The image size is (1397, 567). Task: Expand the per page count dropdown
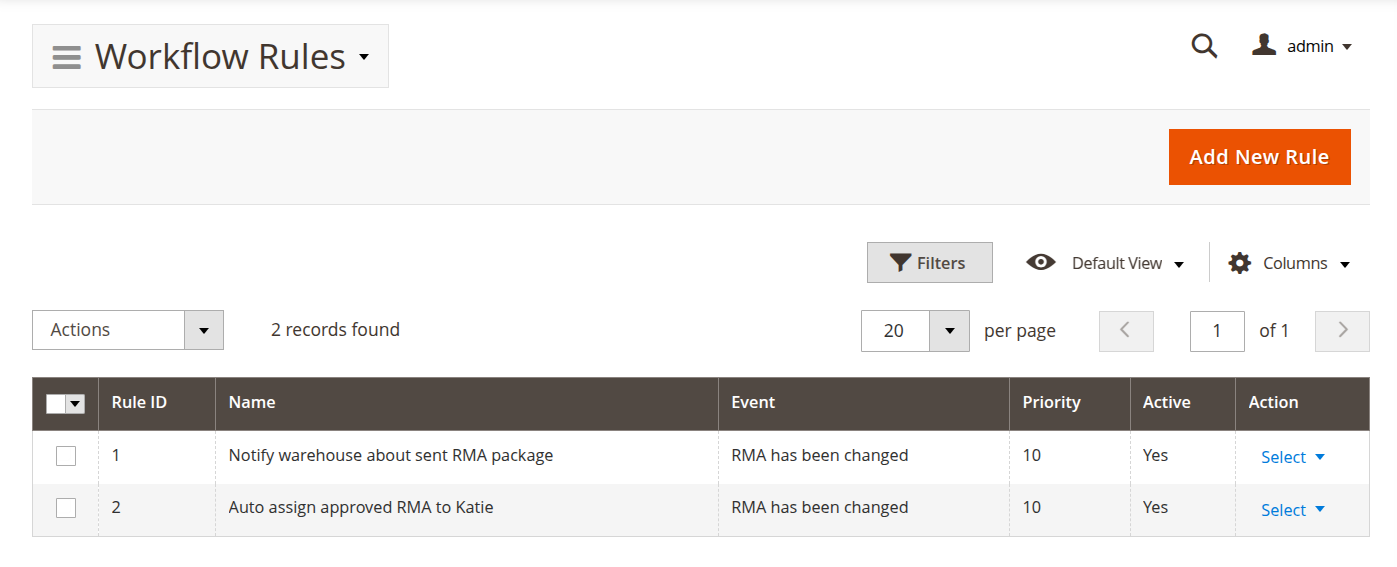coord(949,331)
